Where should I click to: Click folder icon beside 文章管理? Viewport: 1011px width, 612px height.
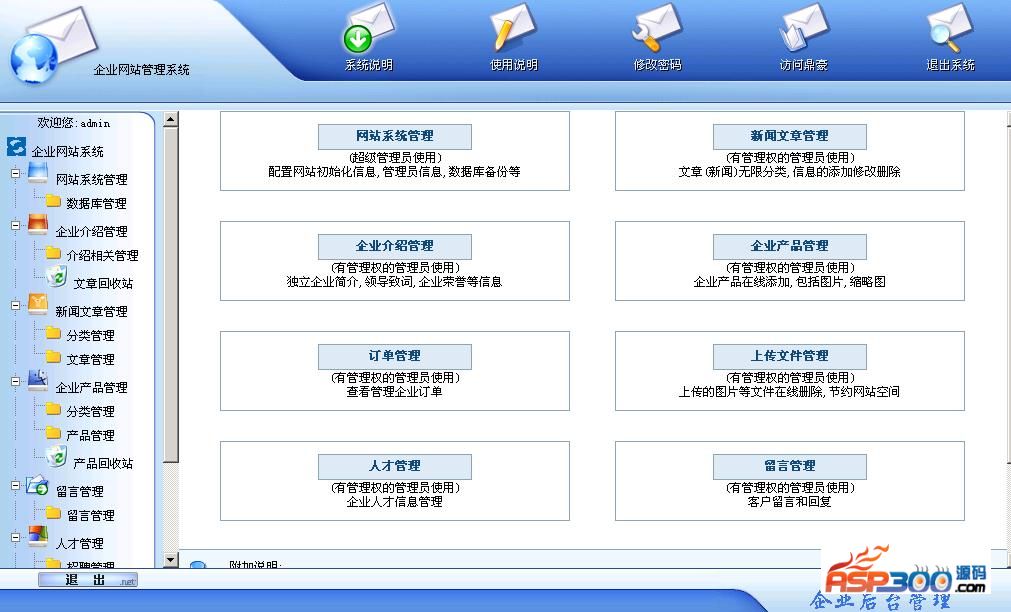point(54,357)
